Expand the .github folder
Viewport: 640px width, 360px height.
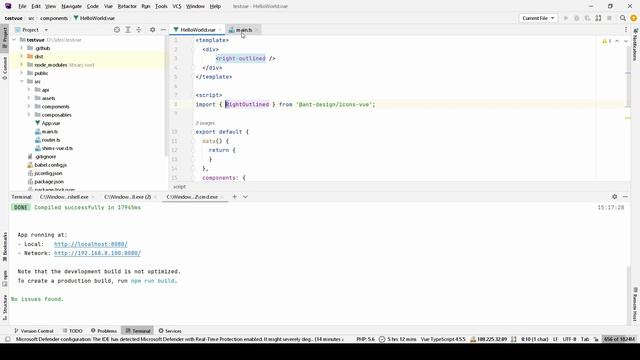[22, 48]
